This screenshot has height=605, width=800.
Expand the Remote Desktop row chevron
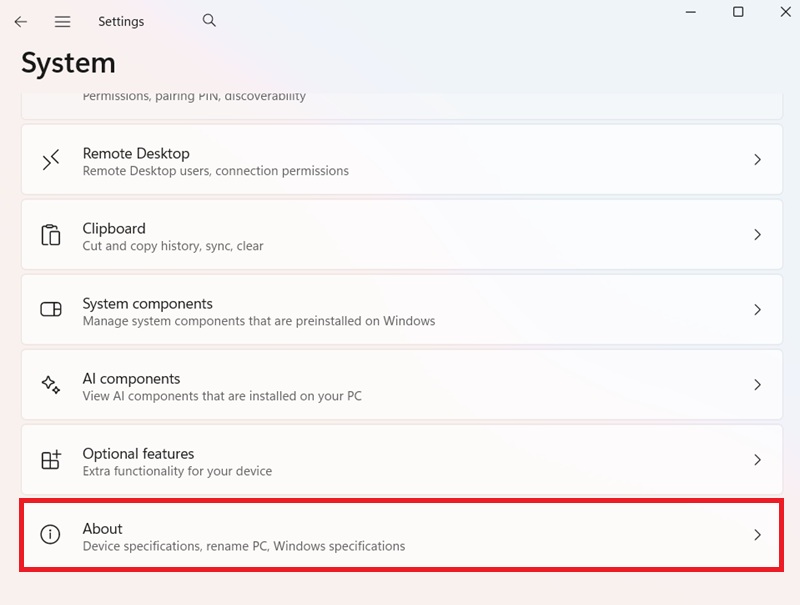757,160
